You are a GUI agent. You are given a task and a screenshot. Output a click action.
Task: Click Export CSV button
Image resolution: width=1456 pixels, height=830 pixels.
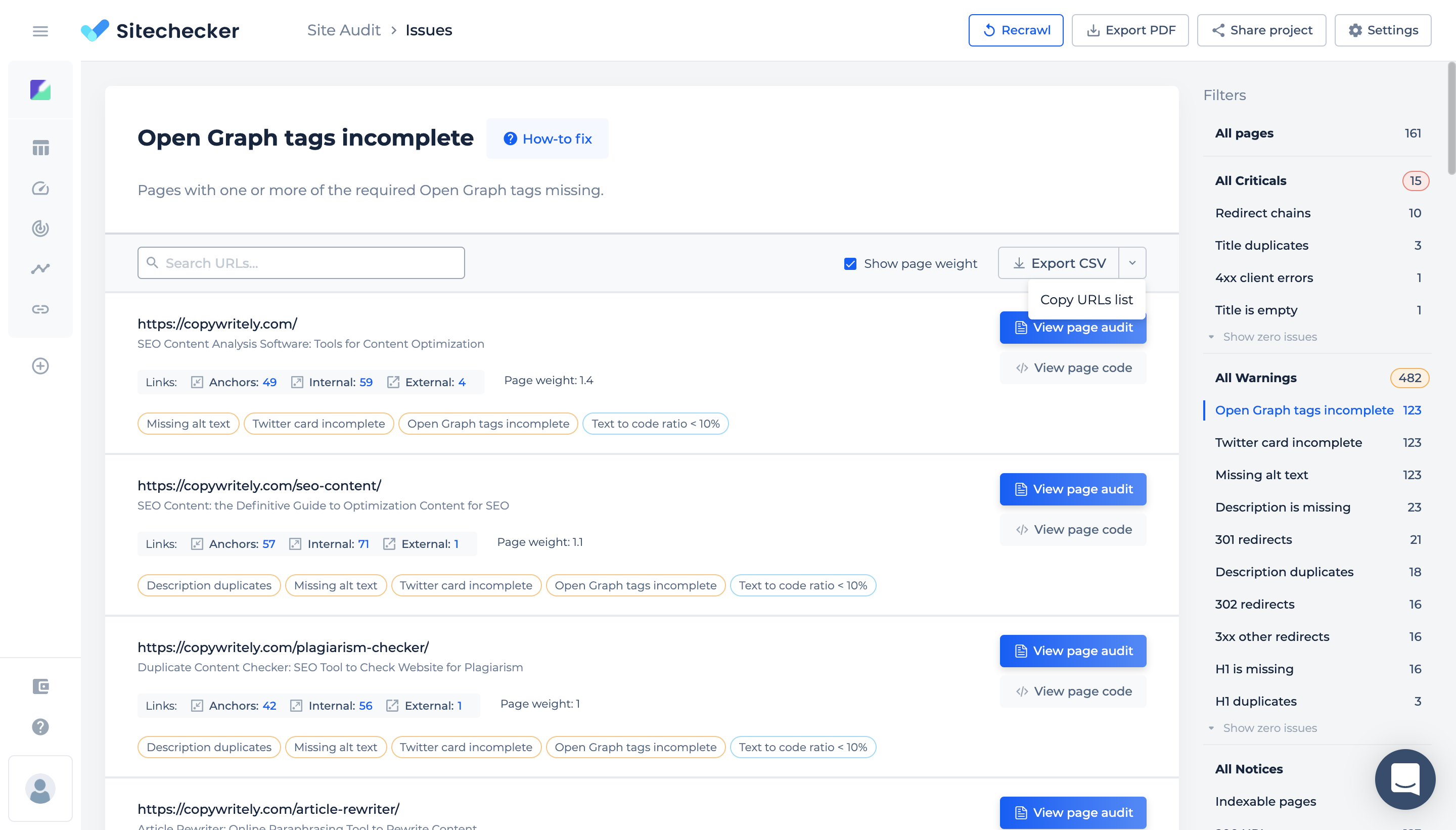coord(1059,263)
